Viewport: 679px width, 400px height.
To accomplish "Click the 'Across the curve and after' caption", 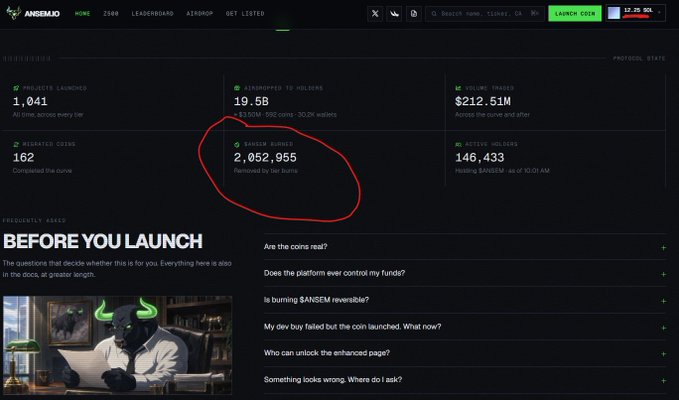I will click(x=492, y=115).
